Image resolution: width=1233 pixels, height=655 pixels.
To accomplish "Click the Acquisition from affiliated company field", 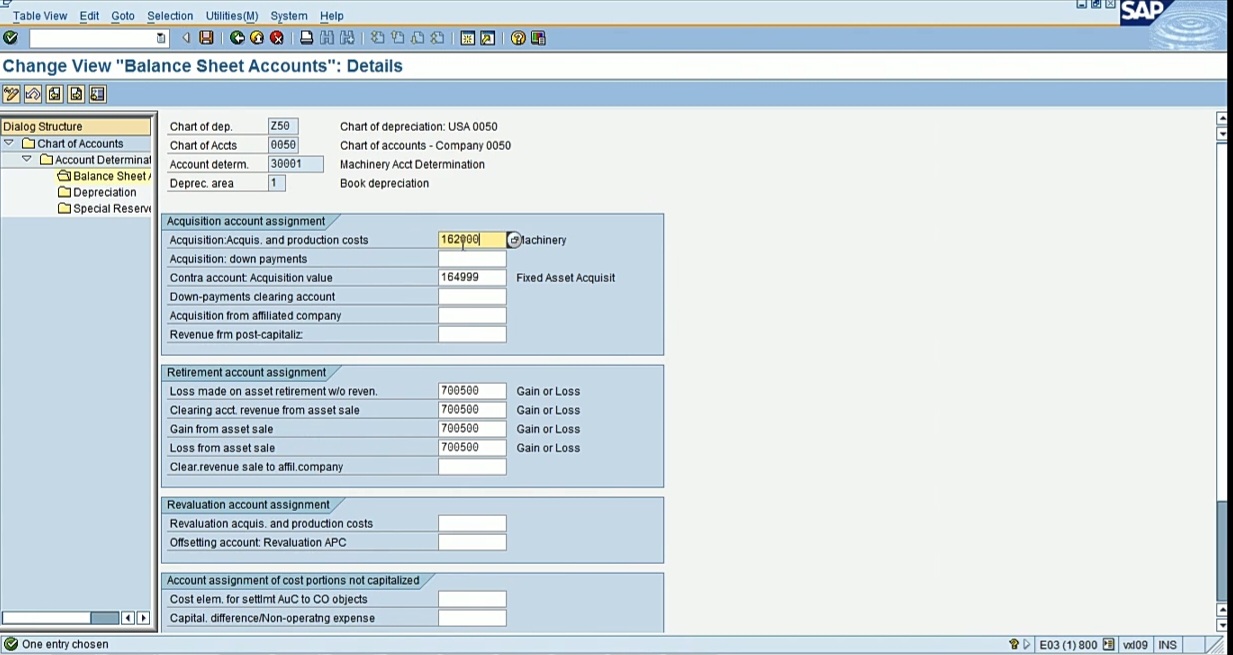I will (x=472, y=316).
